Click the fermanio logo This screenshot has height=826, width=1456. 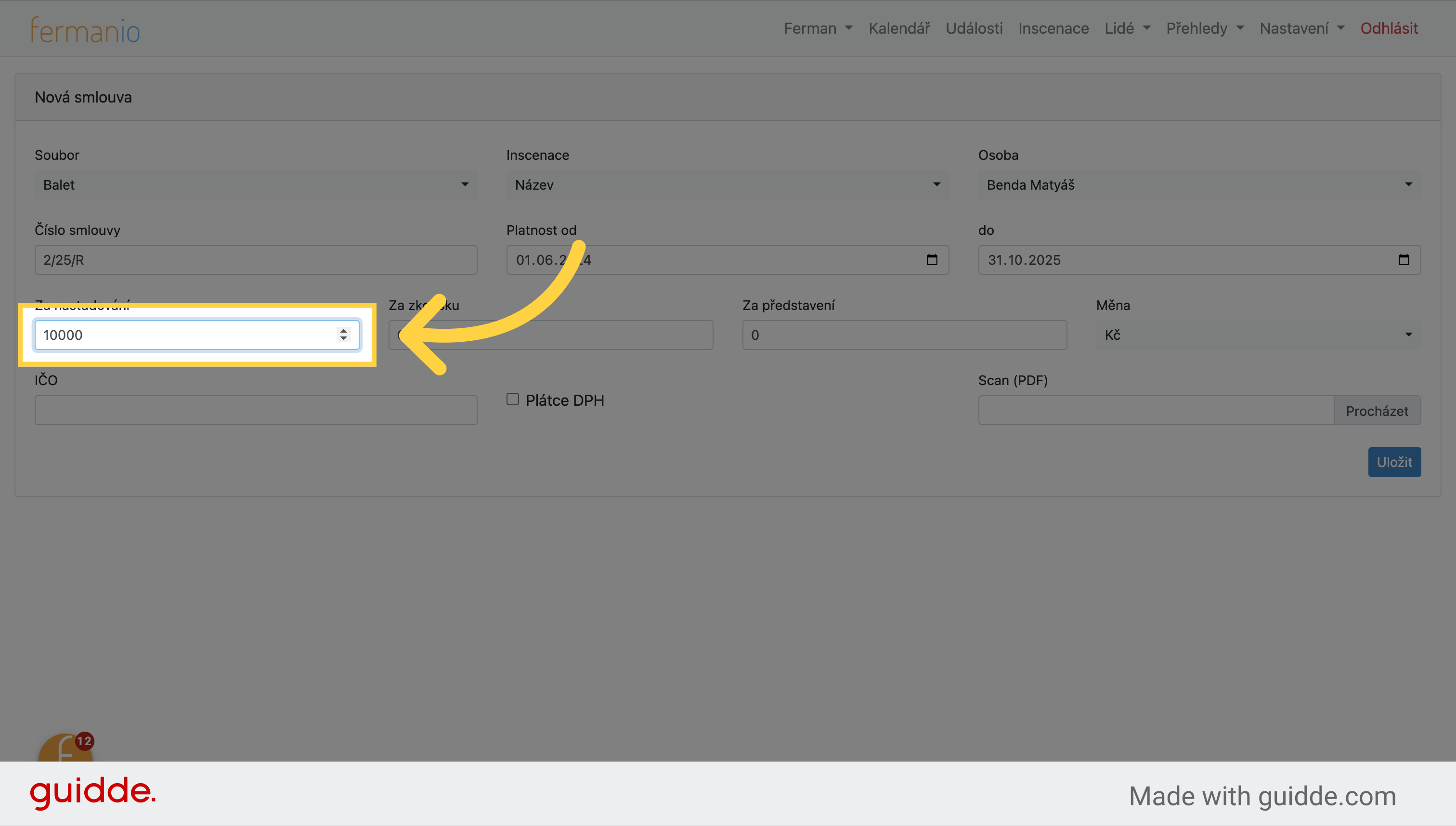[85, 30]
